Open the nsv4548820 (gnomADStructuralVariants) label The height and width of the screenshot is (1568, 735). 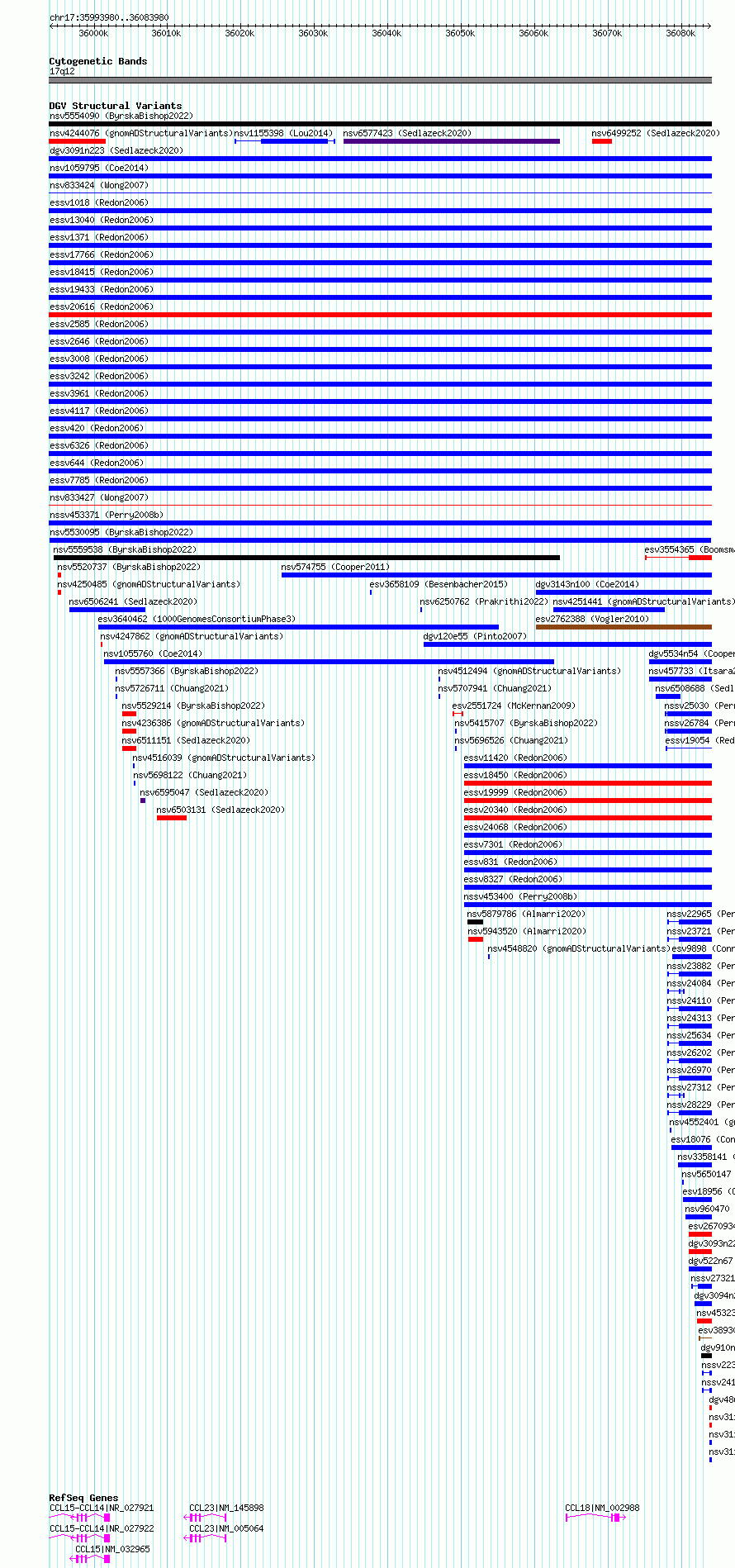[x=578, y=949]
